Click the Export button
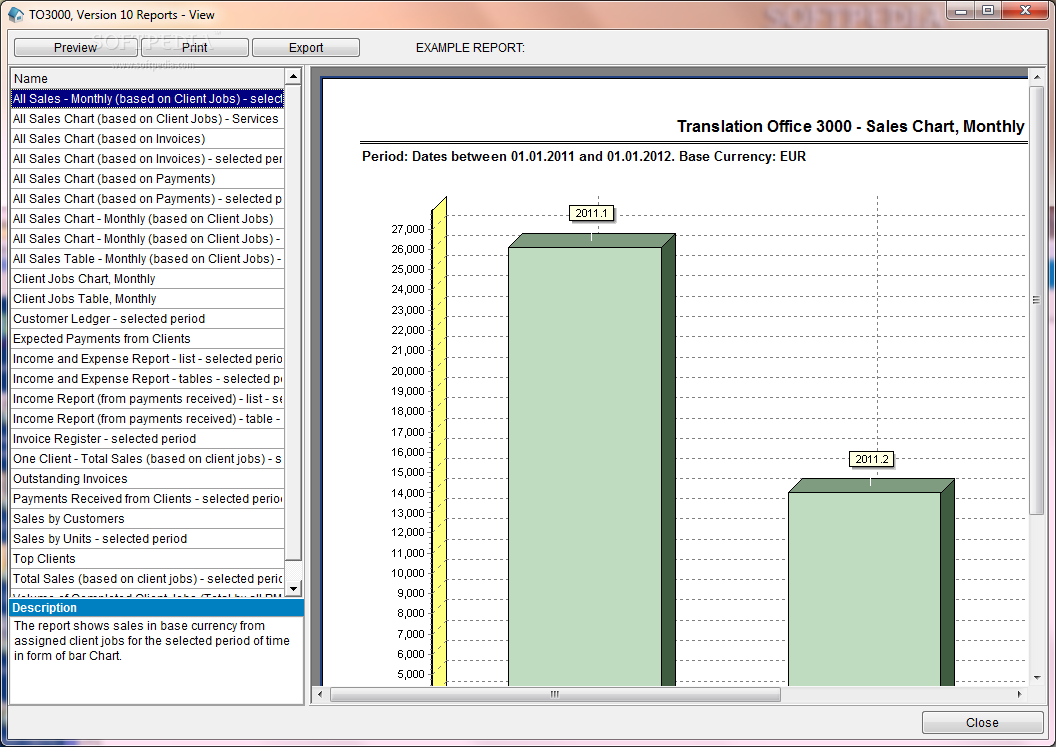The image size is (1056, 747). [306, 48]
